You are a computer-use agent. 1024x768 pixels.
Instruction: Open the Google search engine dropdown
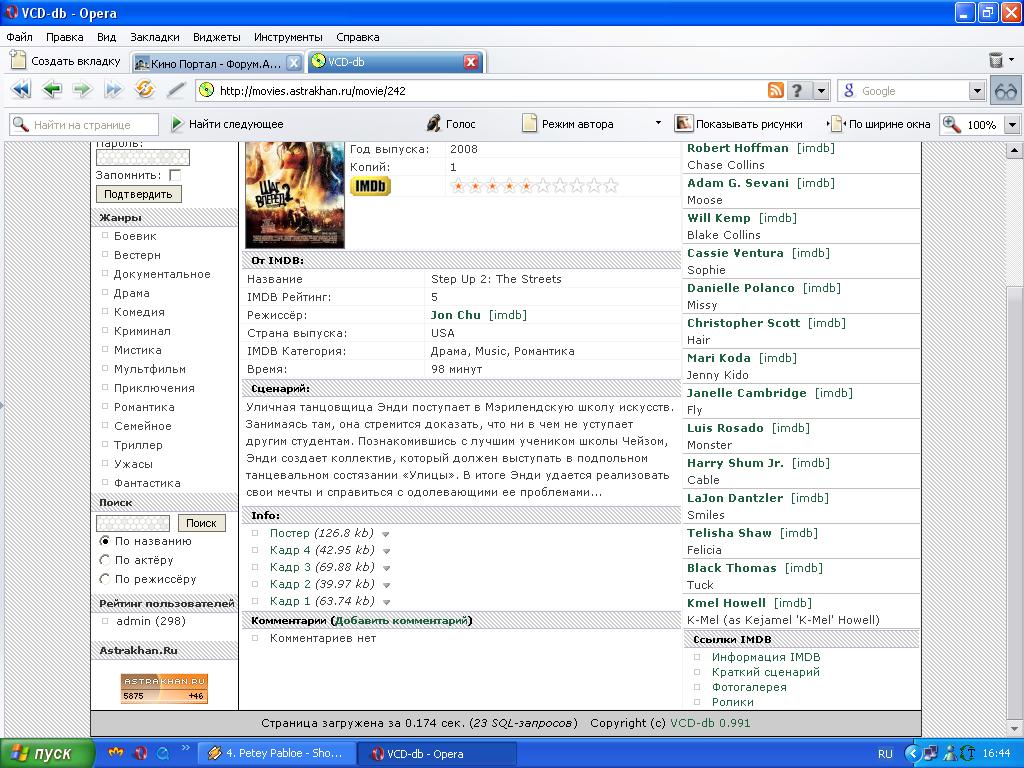coord(976,91)
